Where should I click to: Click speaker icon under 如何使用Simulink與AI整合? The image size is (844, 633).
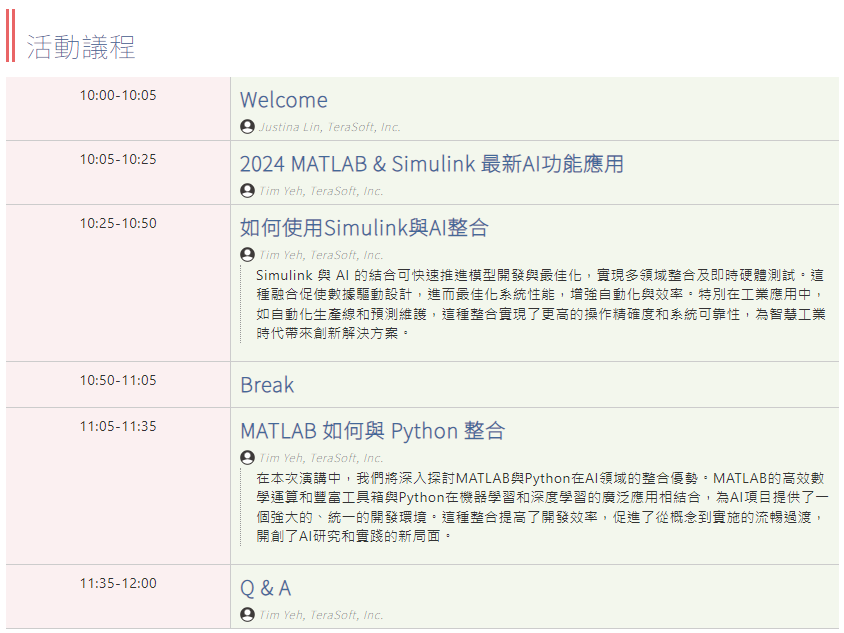point(247,255)
